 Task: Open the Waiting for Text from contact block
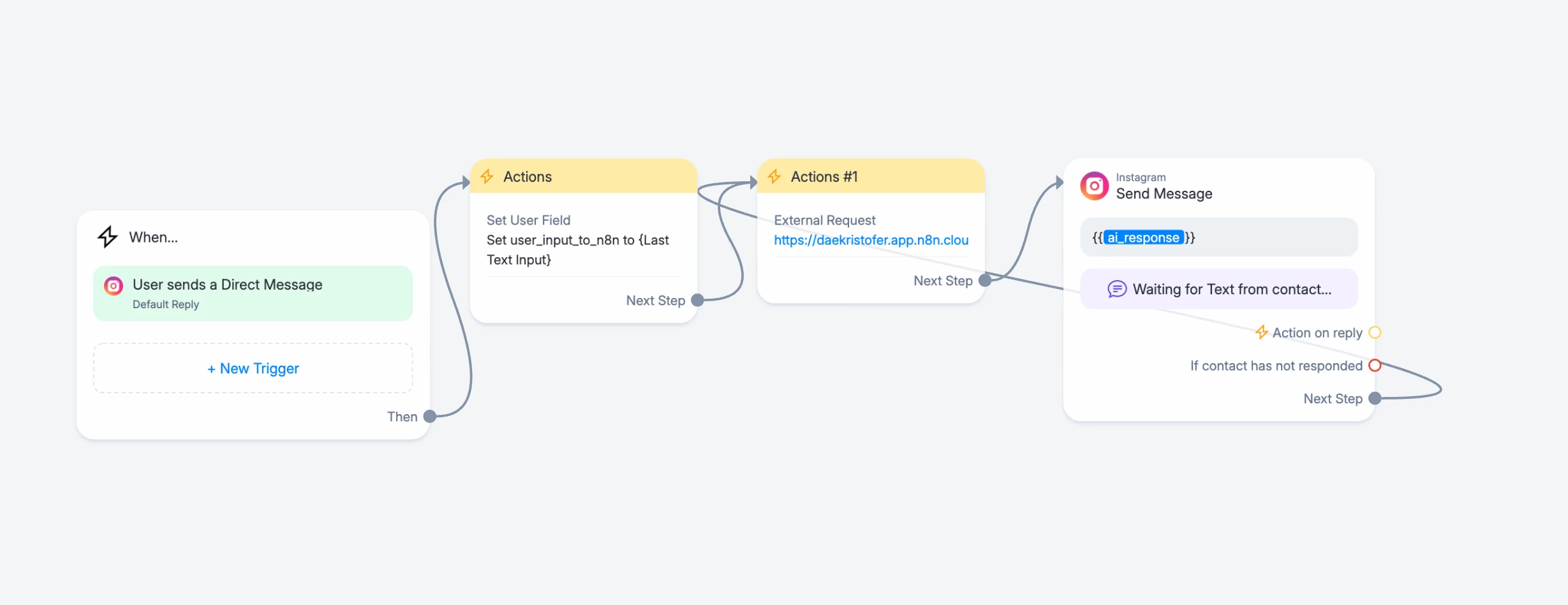[x=1219, y=289]
